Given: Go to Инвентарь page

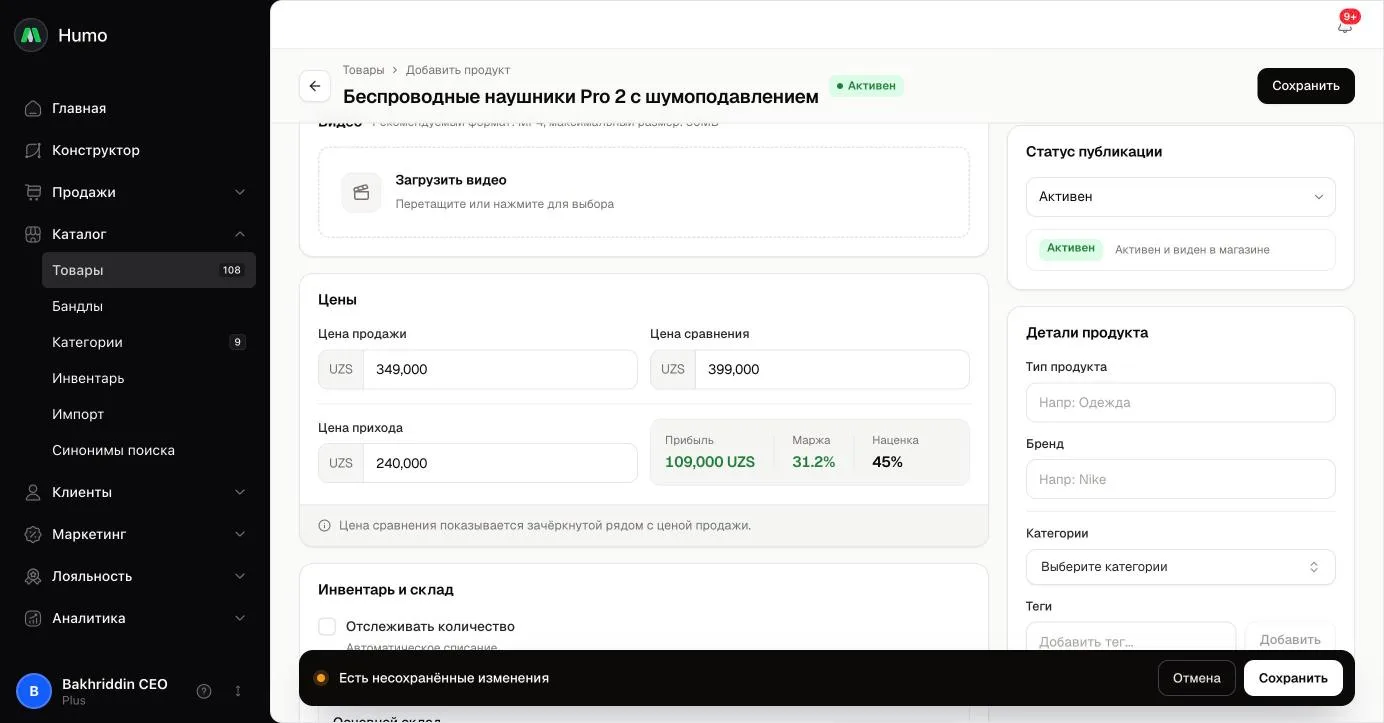Looking at the screenshot, I should coord(149,378).
